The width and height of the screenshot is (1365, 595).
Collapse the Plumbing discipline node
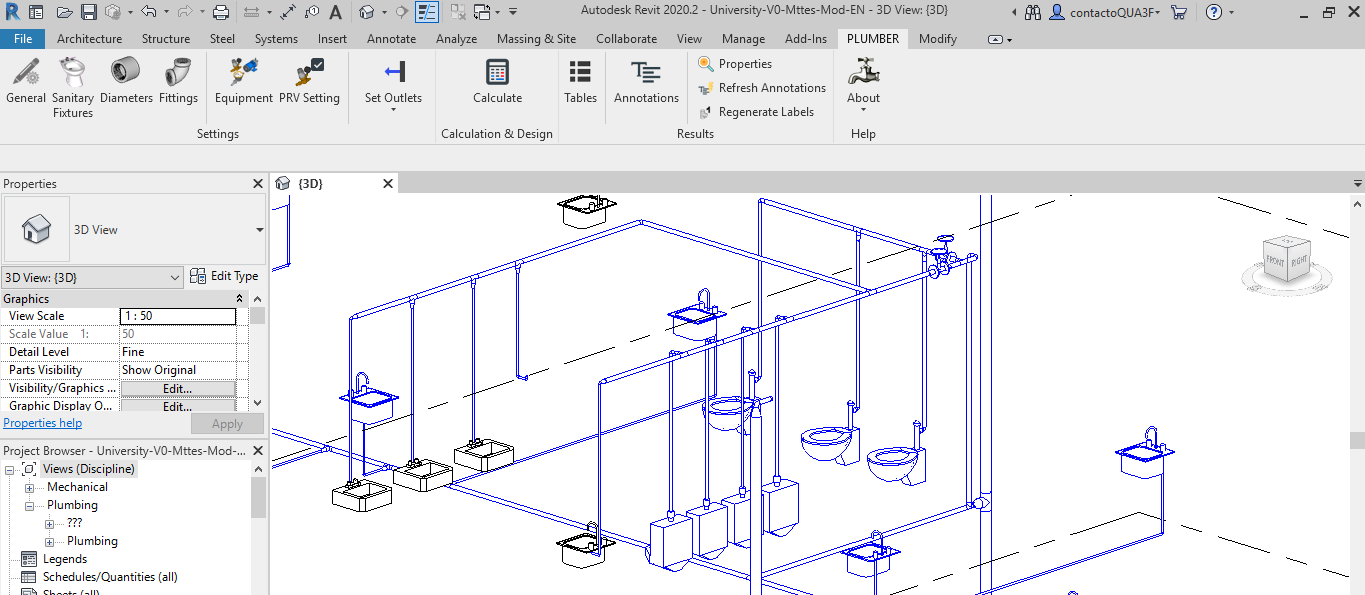click(30, 506)
